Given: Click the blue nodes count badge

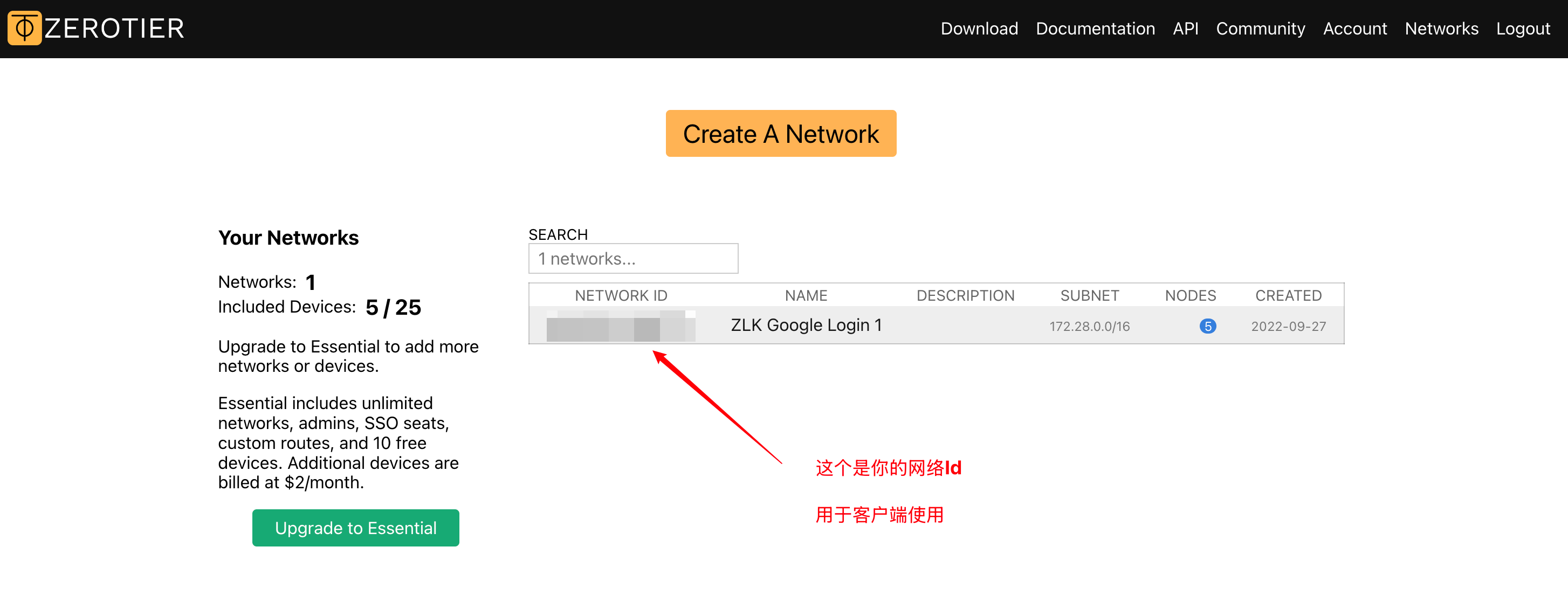Looking at the screenshot, I should point(1207,326).
